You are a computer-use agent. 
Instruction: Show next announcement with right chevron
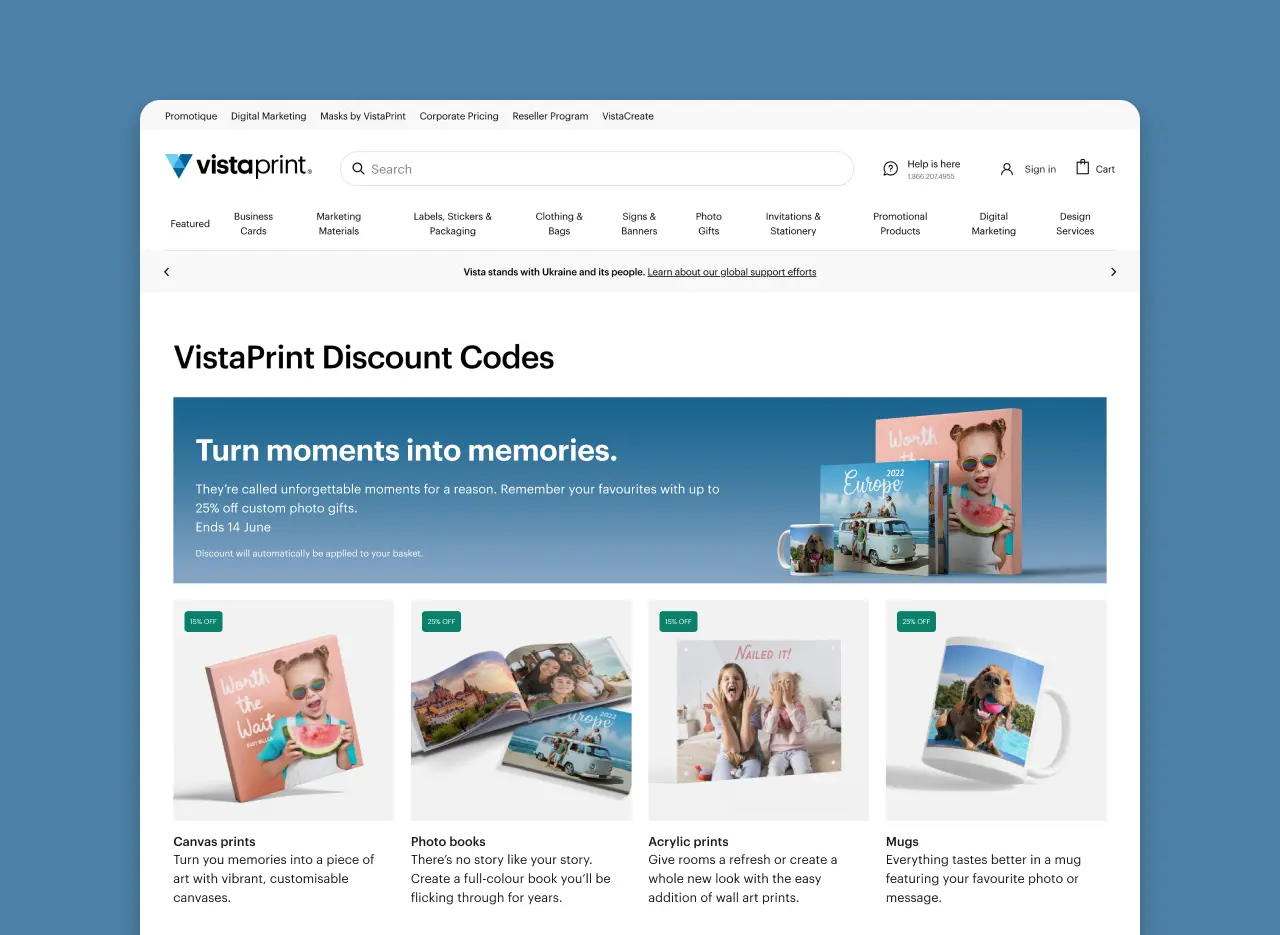pyautogui.click(x=1113, y=272)
